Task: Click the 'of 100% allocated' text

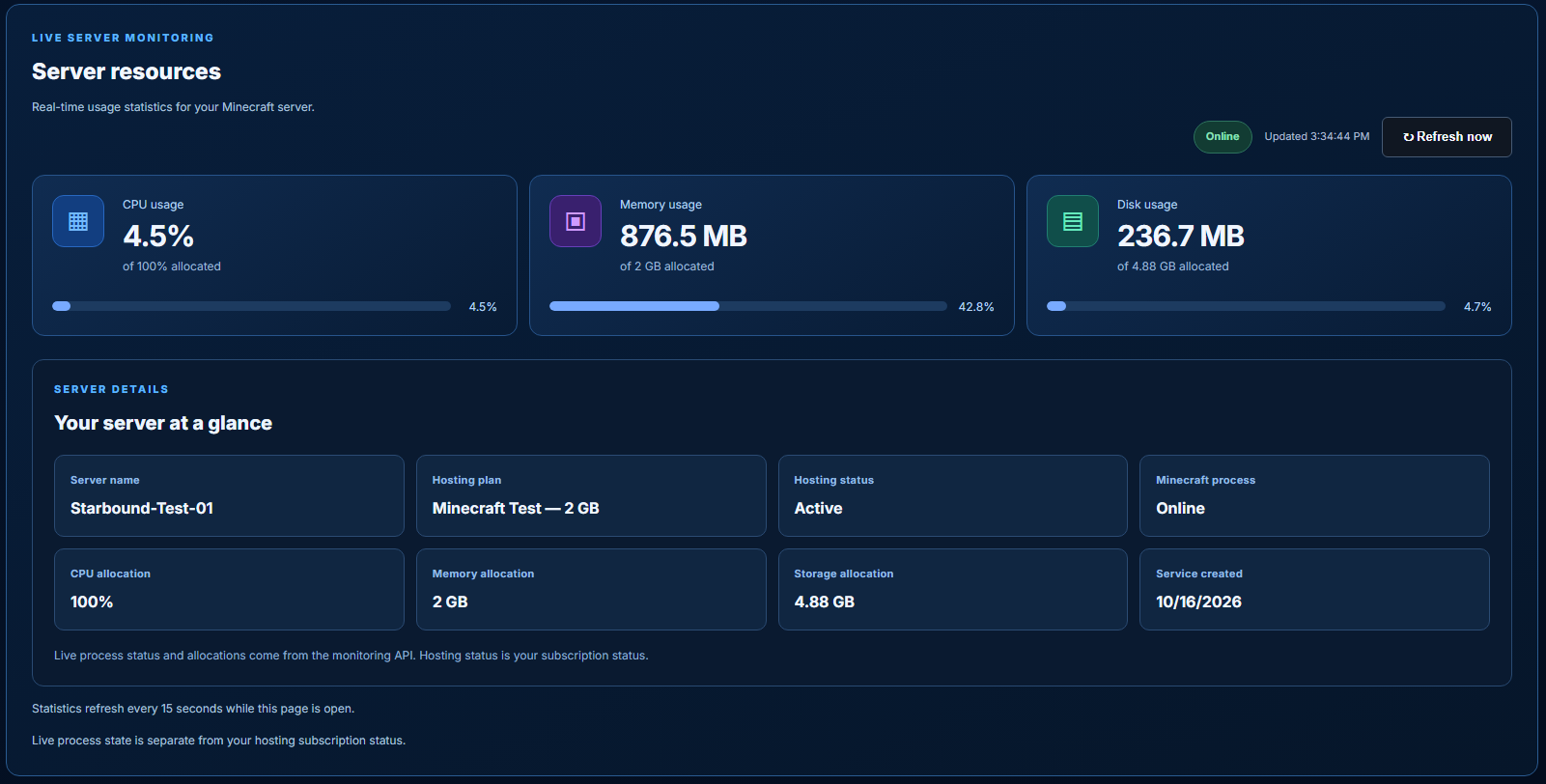Action: pos(172,266)
